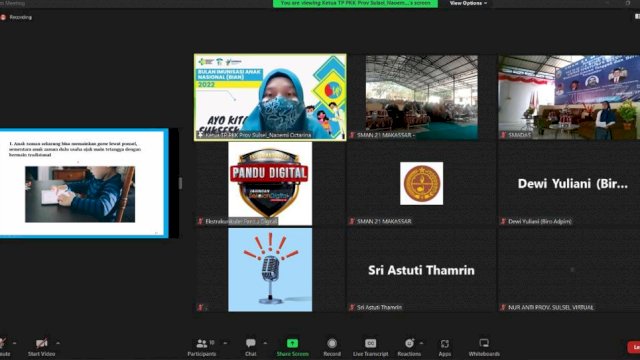This screenshot has width=640, height=360.
Task: Click 'Ekstrakurikuler Pandu Digital' name label text
Action: 241,221
